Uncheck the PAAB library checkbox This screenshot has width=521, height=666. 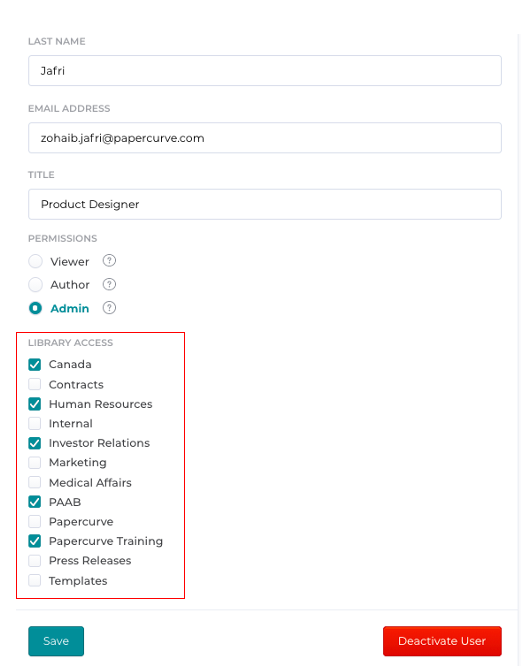(35, 502)
